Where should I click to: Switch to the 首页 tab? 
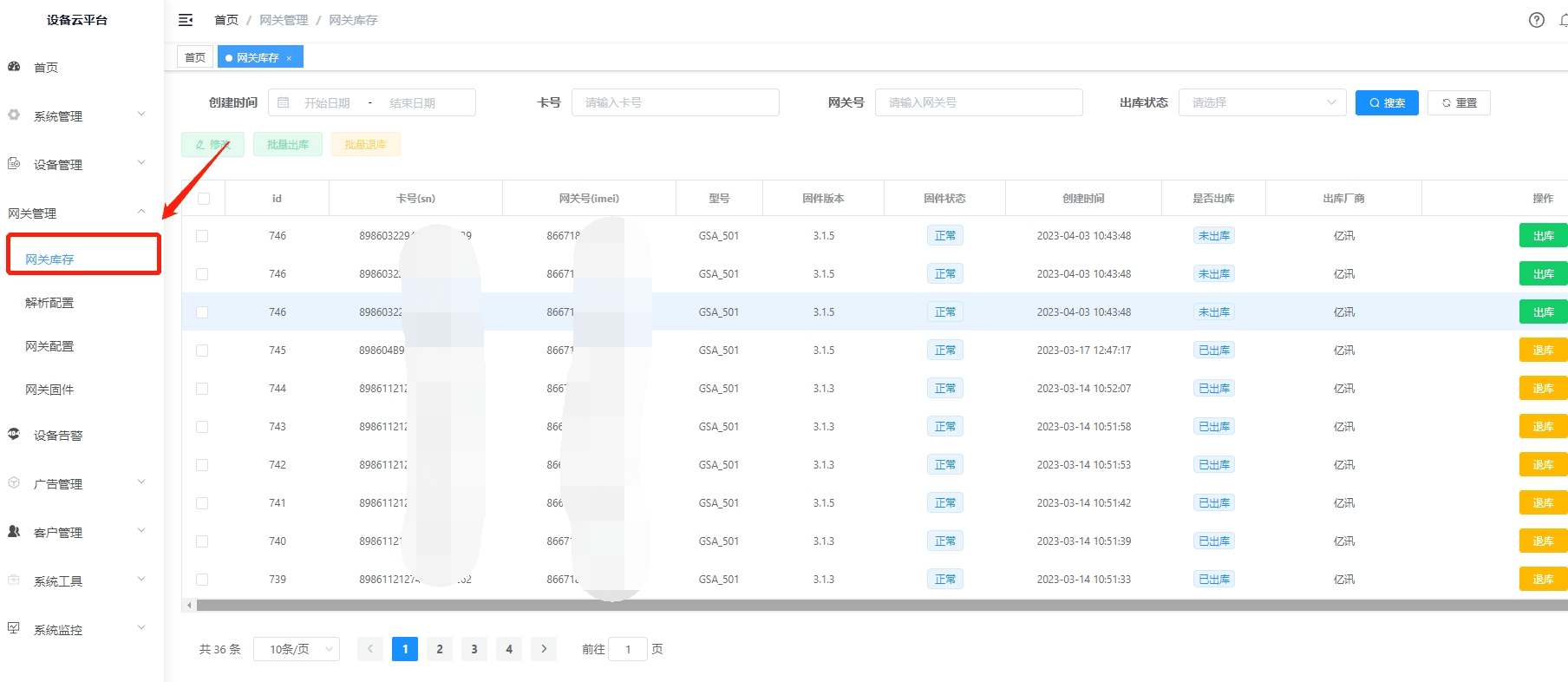click(x=195, y=57)
